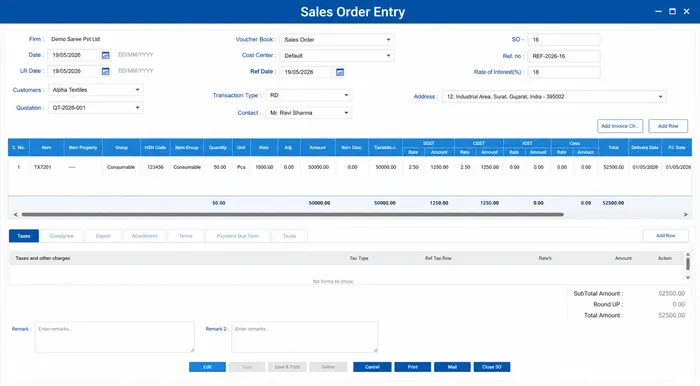This screenshot has width=700, height=386.
Task: Open the Quotation dropdown QT-2026-001
Action: (96, 108)
